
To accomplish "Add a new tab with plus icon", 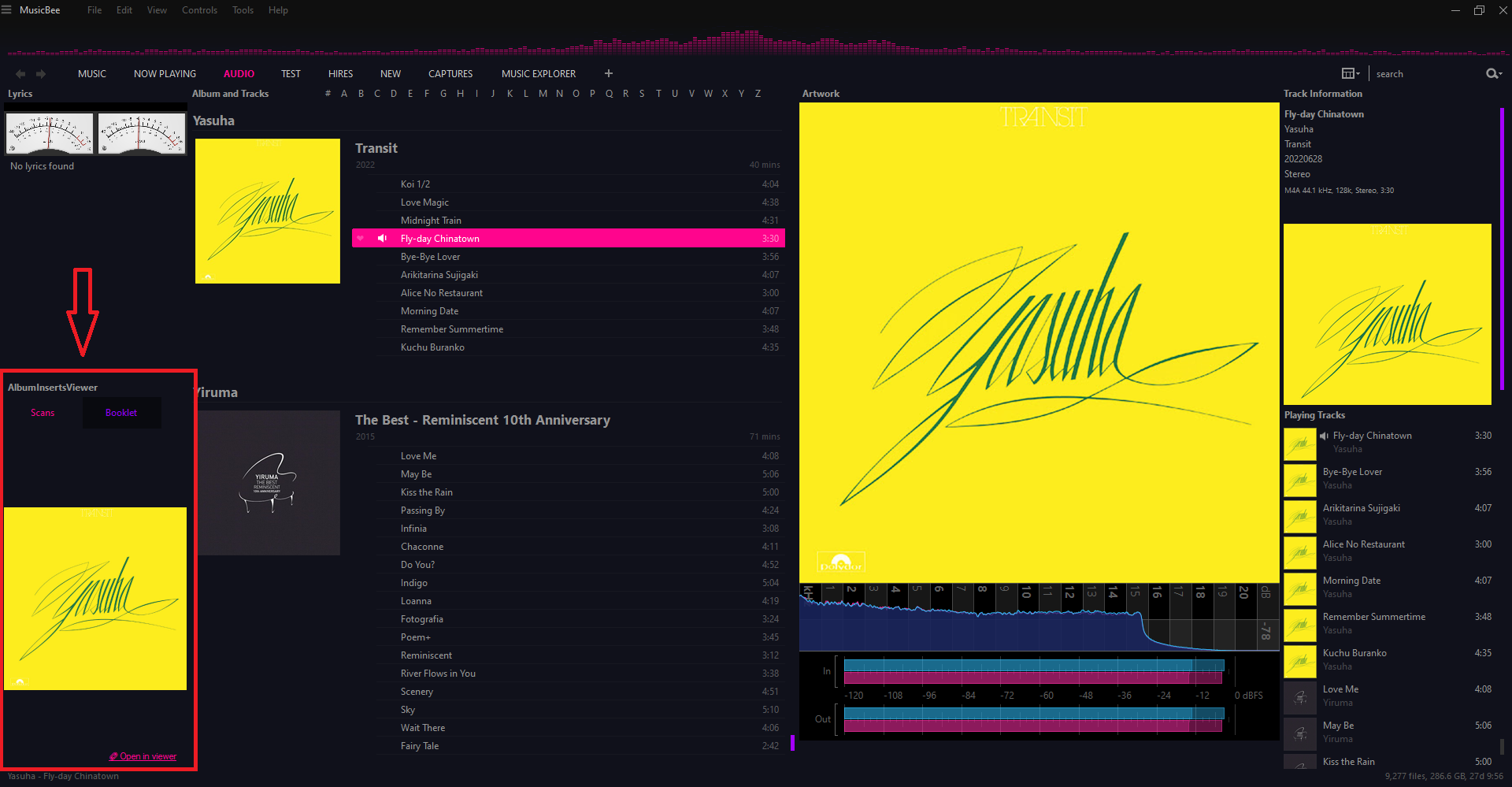I will 609,73.
